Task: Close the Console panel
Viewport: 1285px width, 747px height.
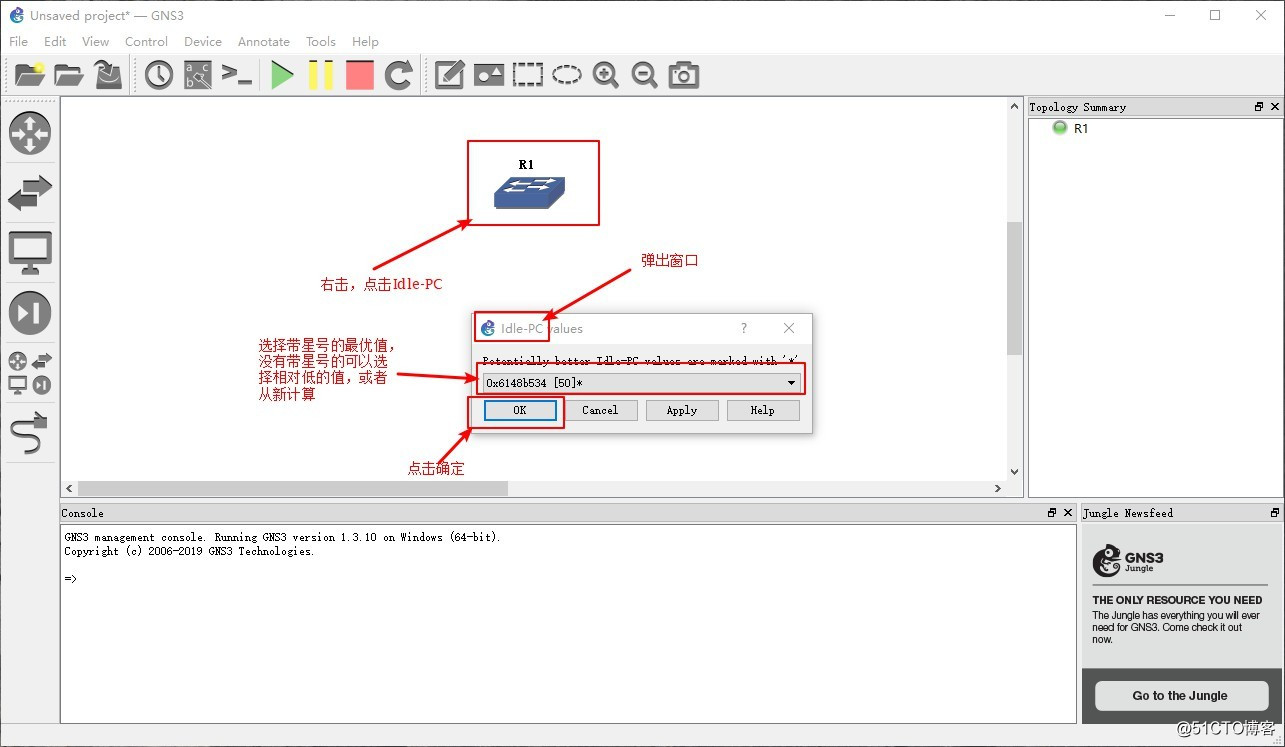Action: click(x=1068, y=513)
